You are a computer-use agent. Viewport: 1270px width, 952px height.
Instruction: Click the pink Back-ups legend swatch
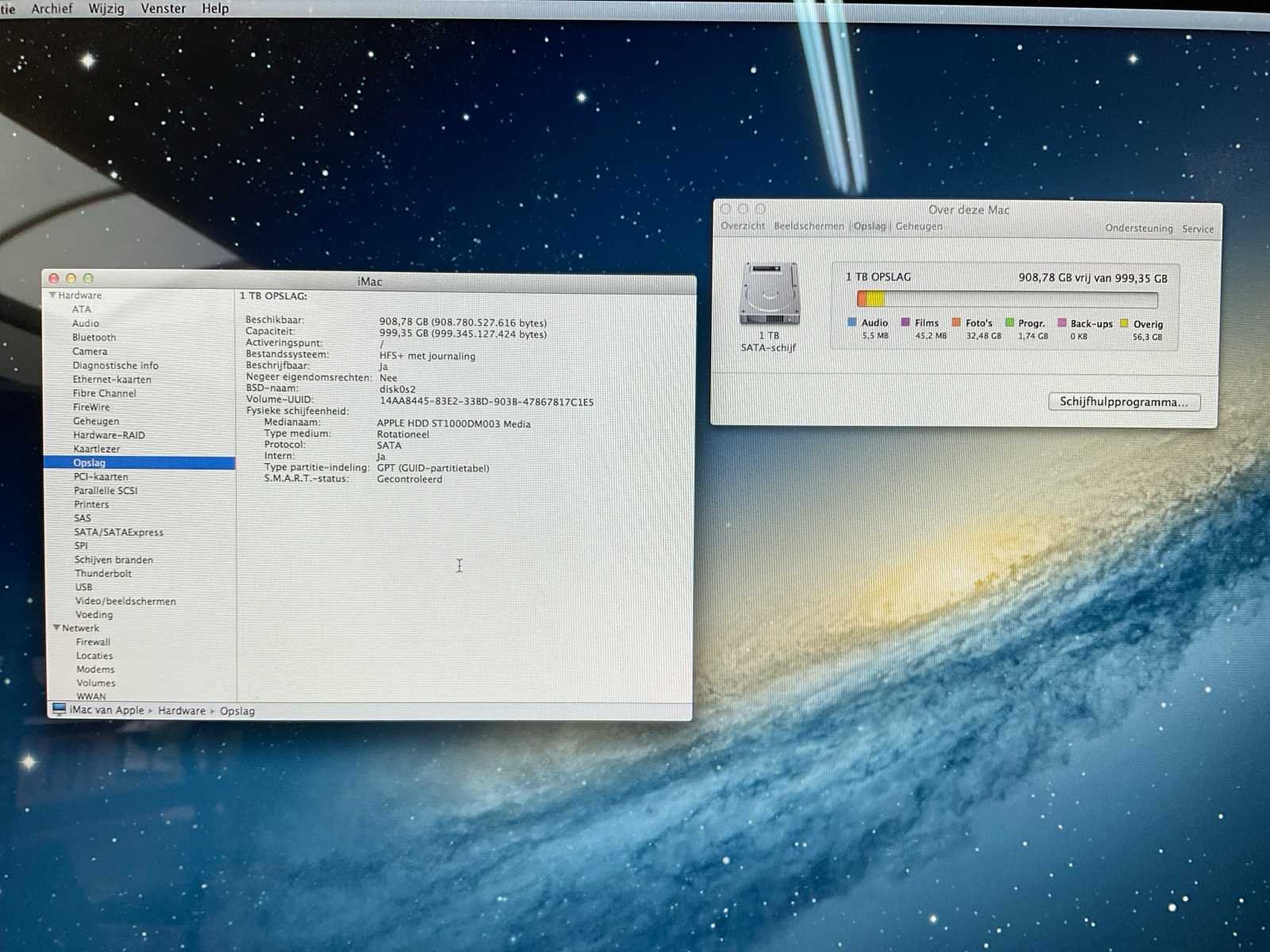point(1062,323)
